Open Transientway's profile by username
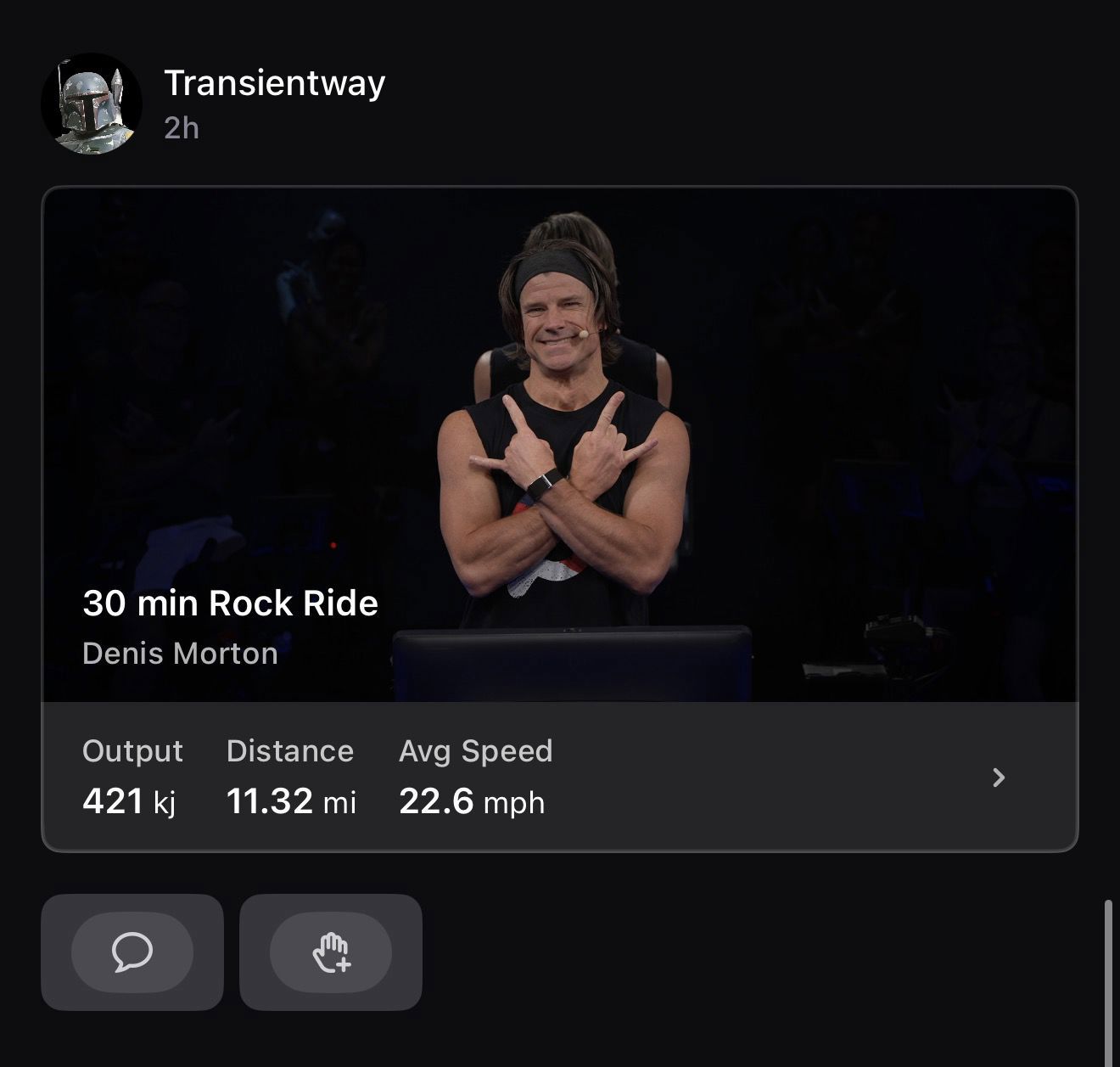Viewport: 1120px width, 1067px height. click(275, 82)
